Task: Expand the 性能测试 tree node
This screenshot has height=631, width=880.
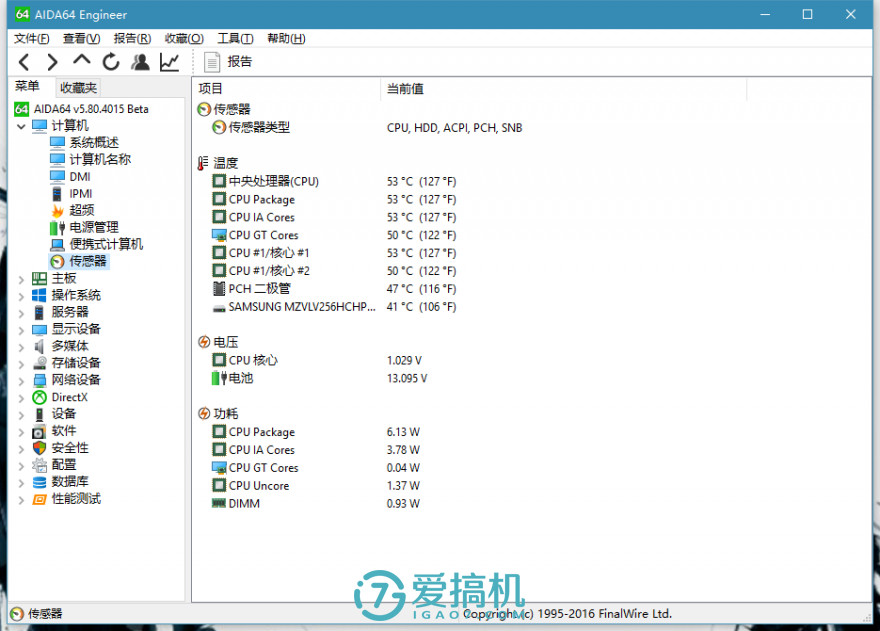Action: (x=22, y=499)
